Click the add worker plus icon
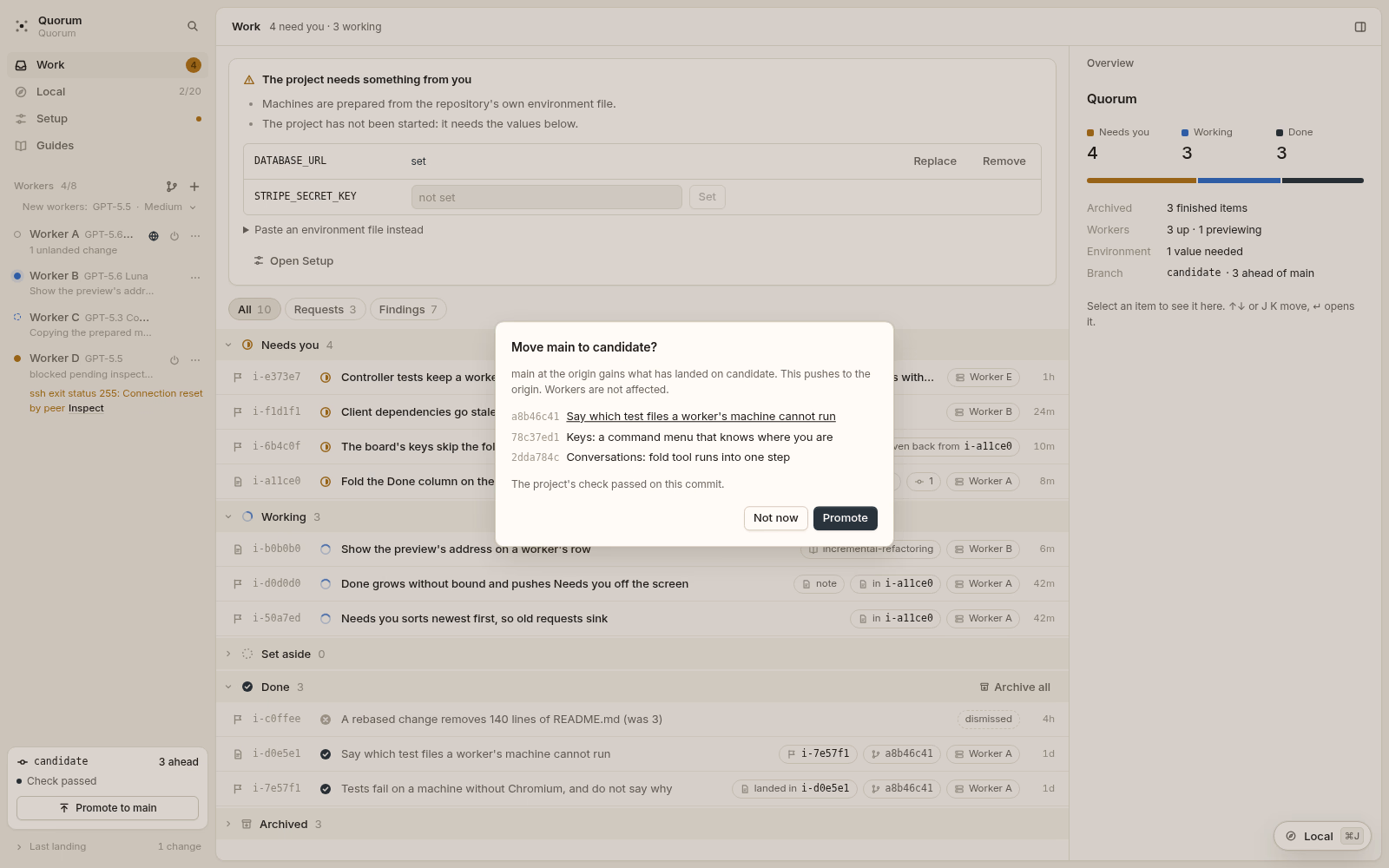Screen dimensions: 1389x868 coord(194,187)
